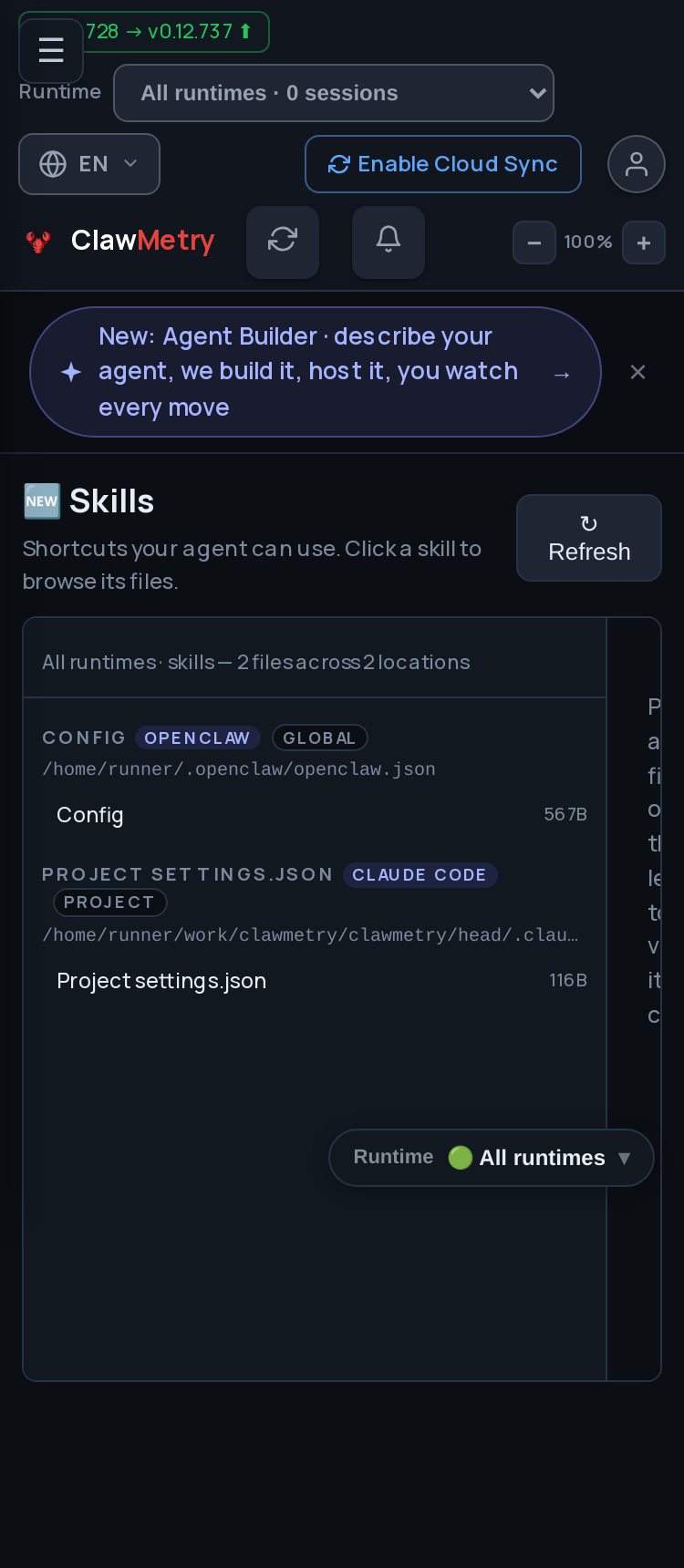Refresh the Skills list
Screen dimensions: 684x1568
coord(589,538)
